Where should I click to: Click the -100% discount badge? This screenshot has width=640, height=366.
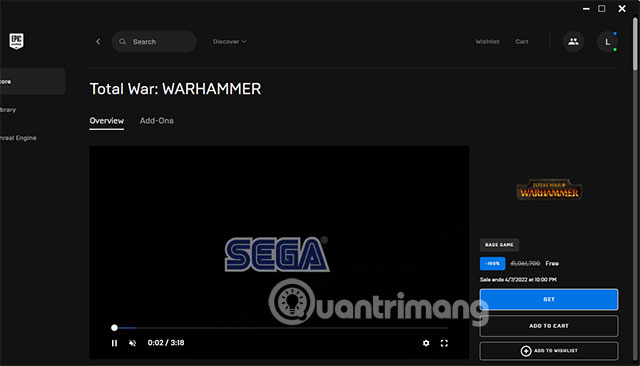492,264
